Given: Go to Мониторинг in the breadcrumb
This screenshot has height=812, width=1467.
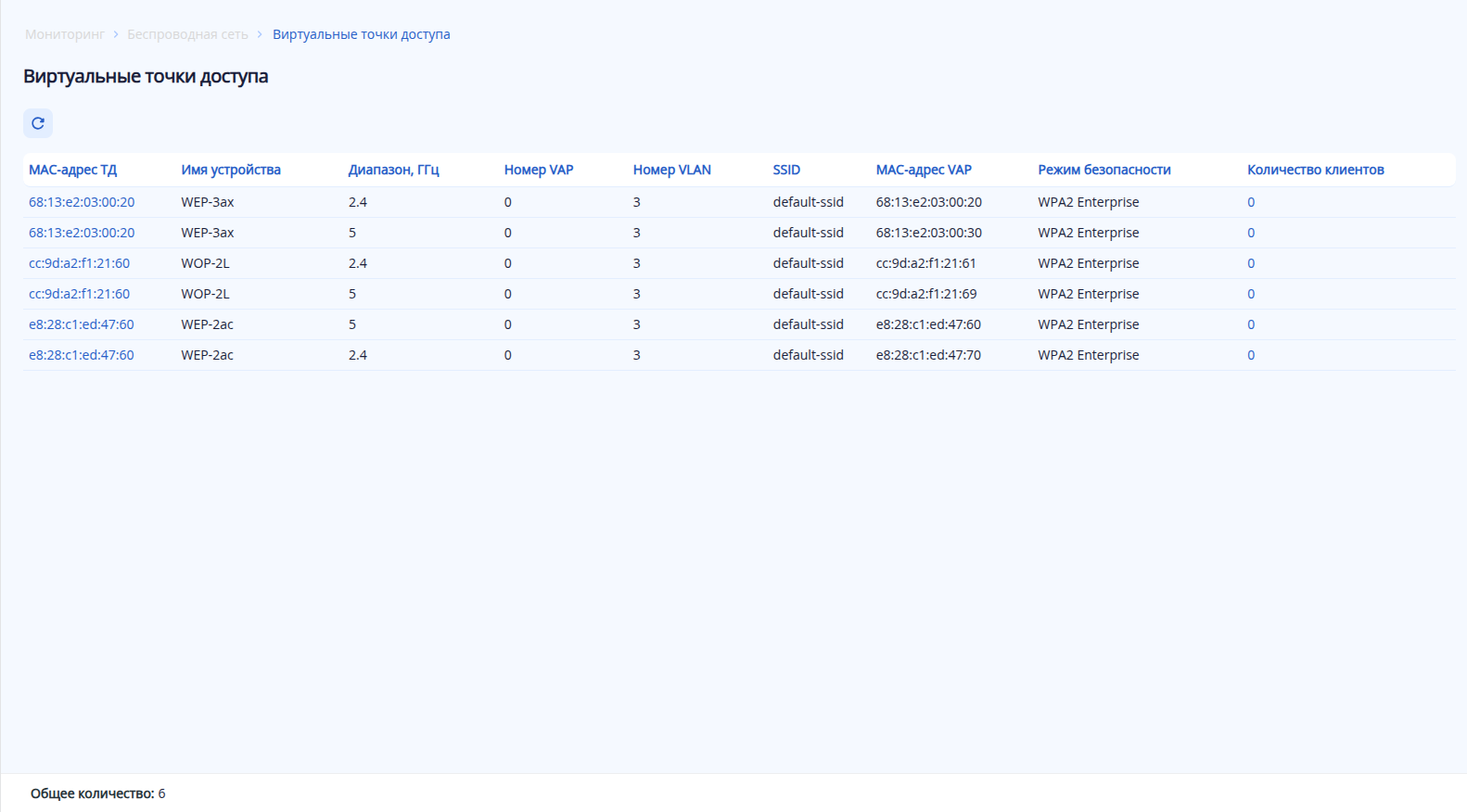Looking at the screenshot, I should [x=64, y=34].
